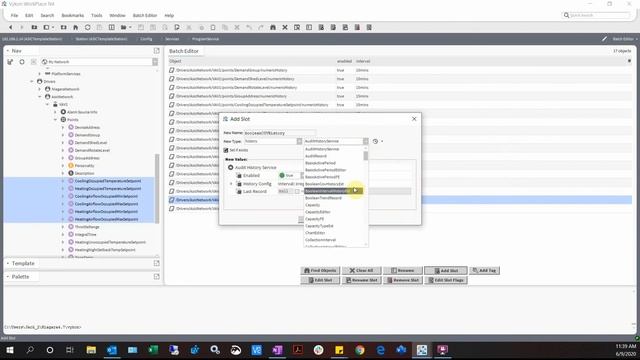This screenshot has height=360, width=640.
Task: Close the Add Slot dialog
Action: [x=414, y=119]
